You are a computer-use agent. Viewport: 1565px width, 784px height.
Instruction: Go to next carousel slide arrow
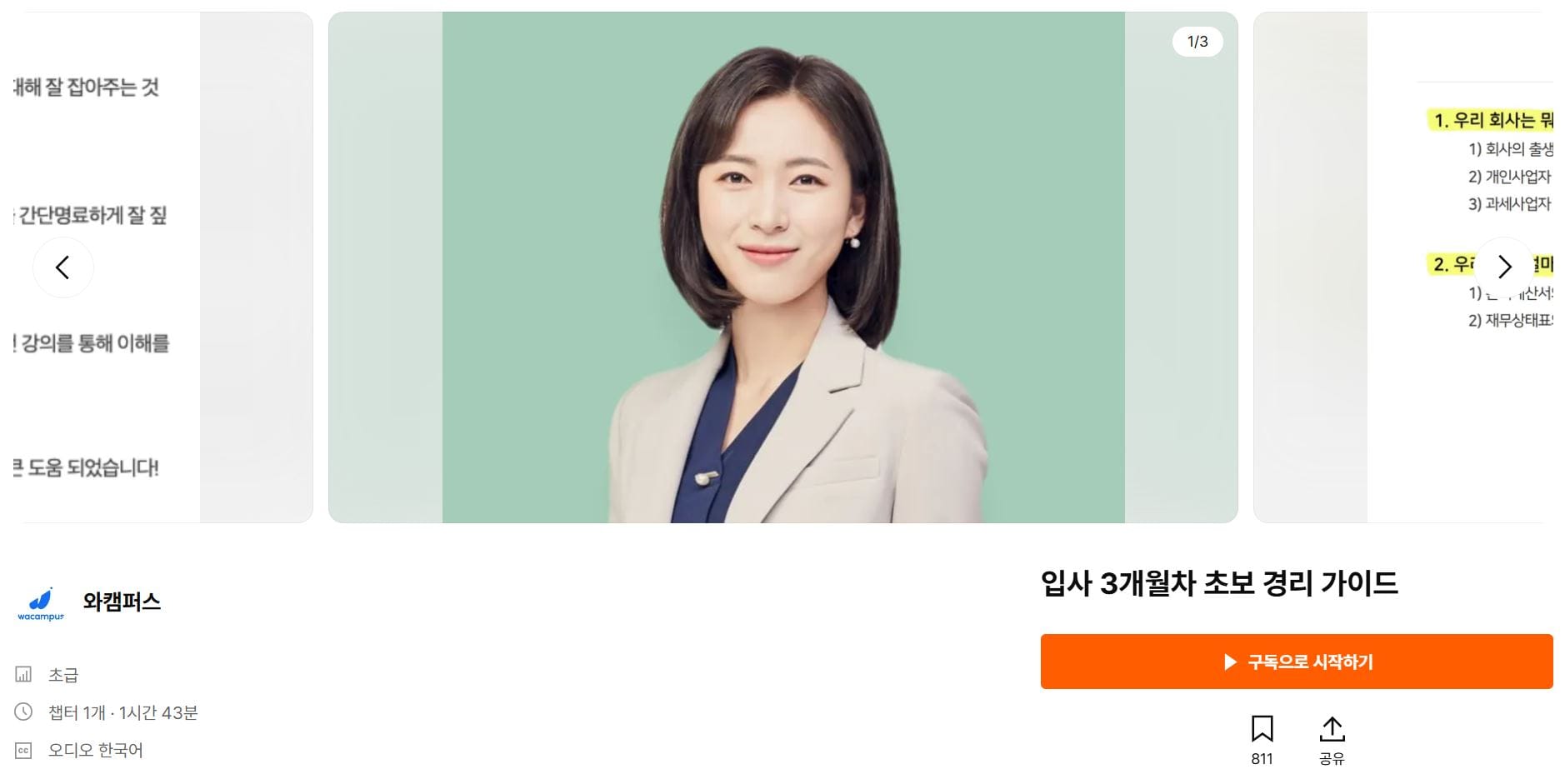pos(1504,267)
